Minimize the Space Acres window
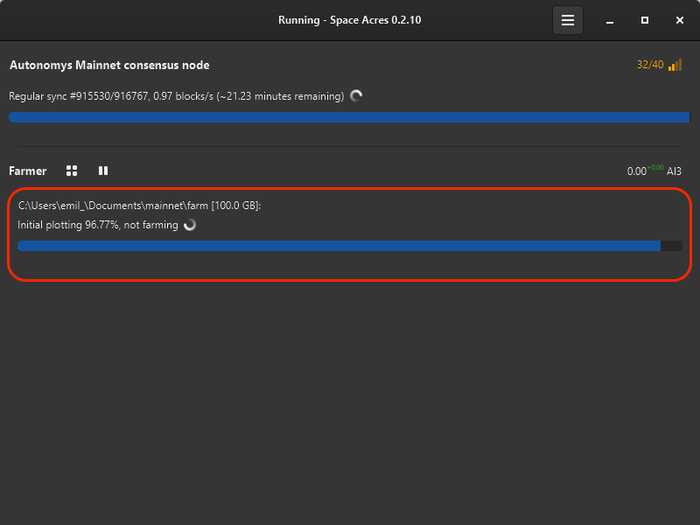The image size is (700, 525). 610,20
